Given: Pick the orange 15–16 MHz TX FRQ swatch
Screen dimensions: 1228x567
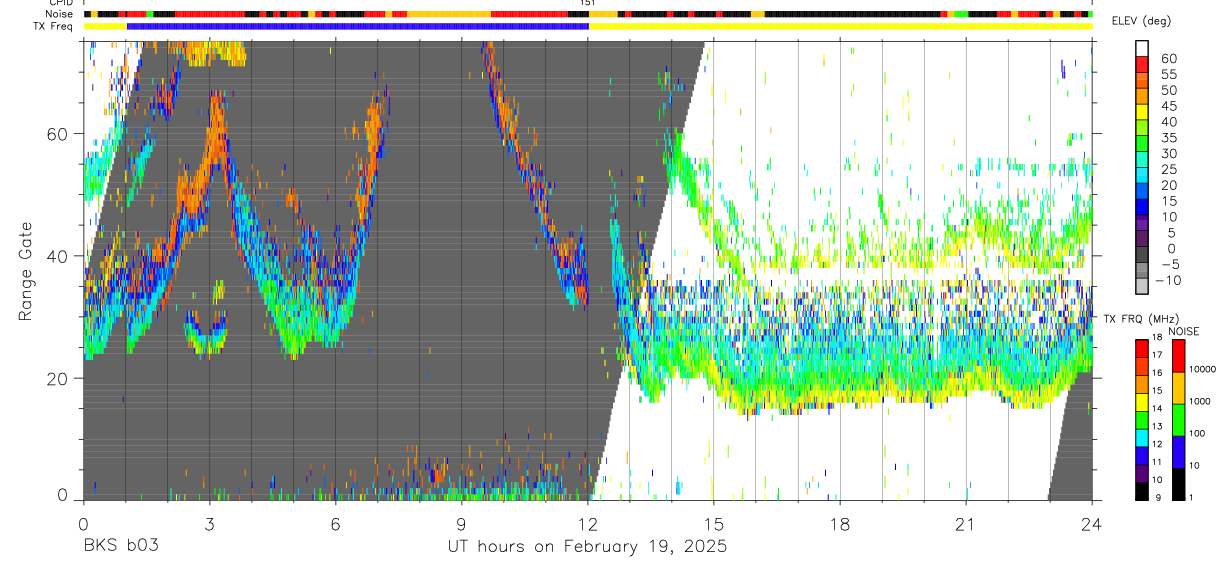Looking at the screenshot, I should click(1142, 383).
